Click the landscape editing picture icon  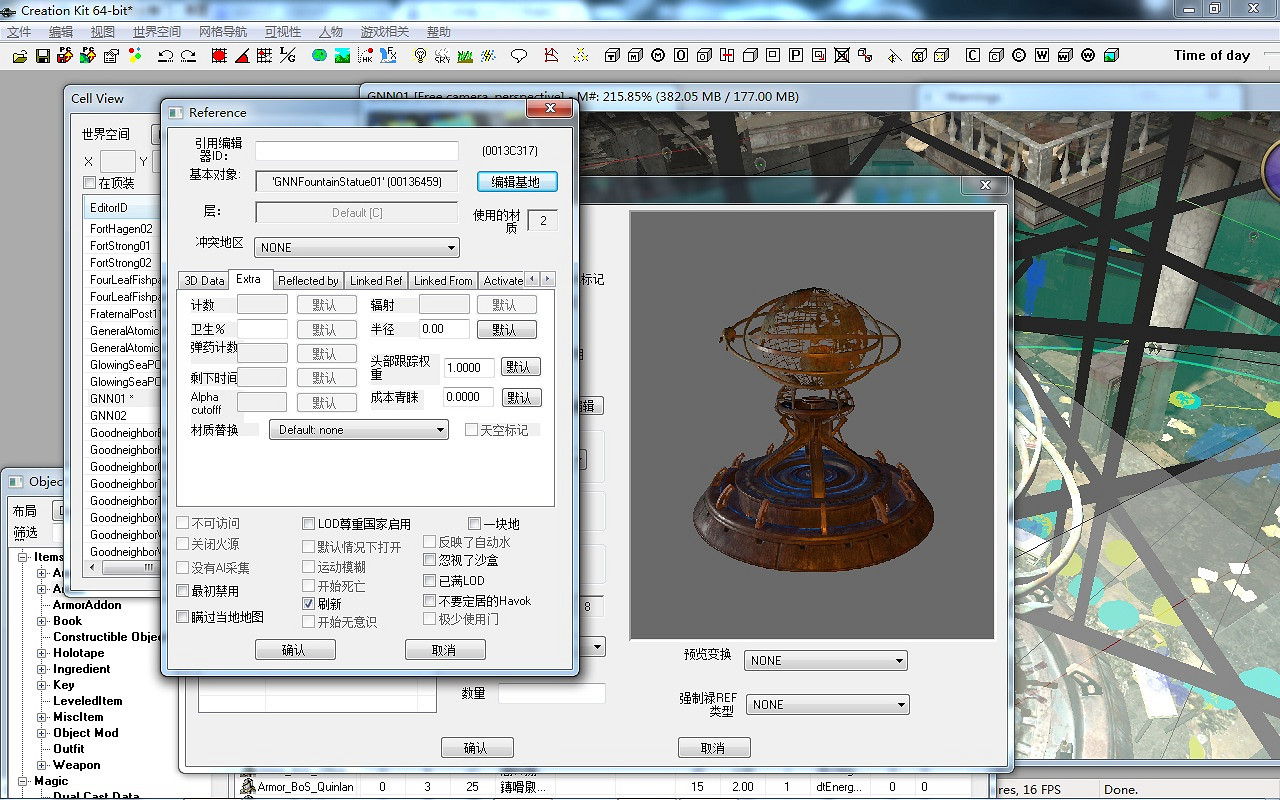(342, 56)
